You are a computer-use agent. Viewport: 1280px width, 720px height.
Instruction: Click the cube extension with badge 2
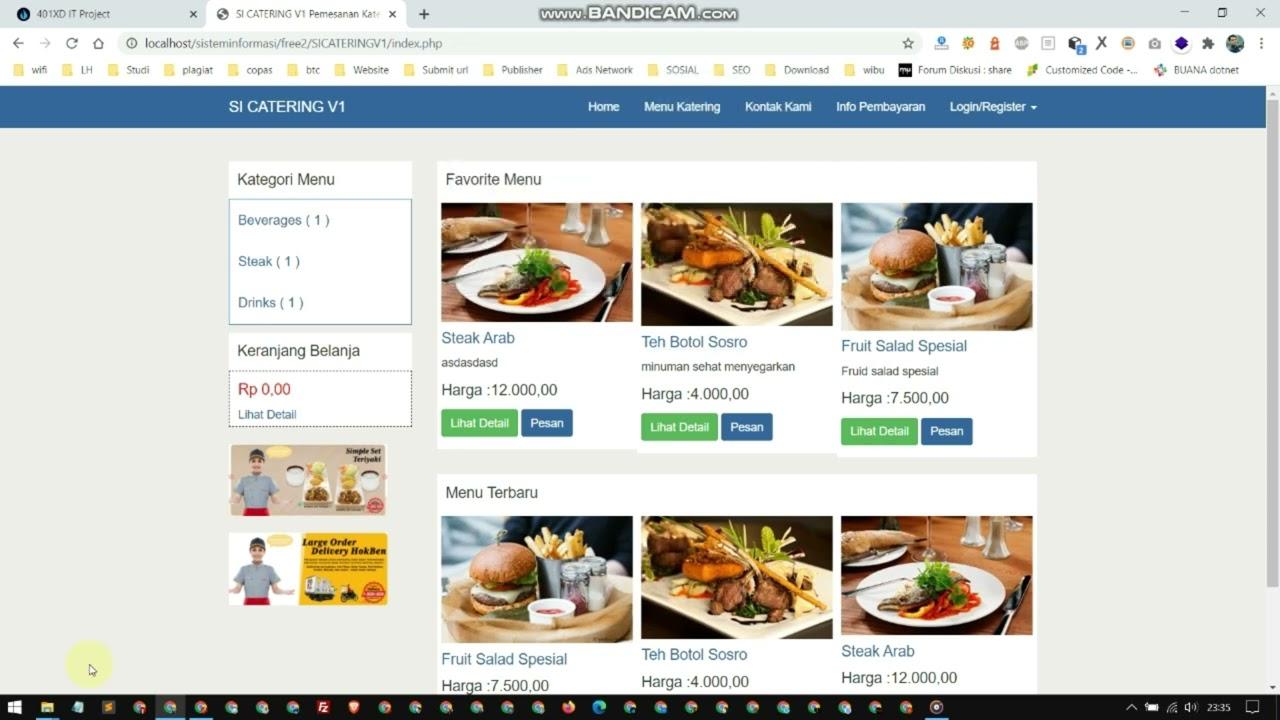tap(1076, 44)
